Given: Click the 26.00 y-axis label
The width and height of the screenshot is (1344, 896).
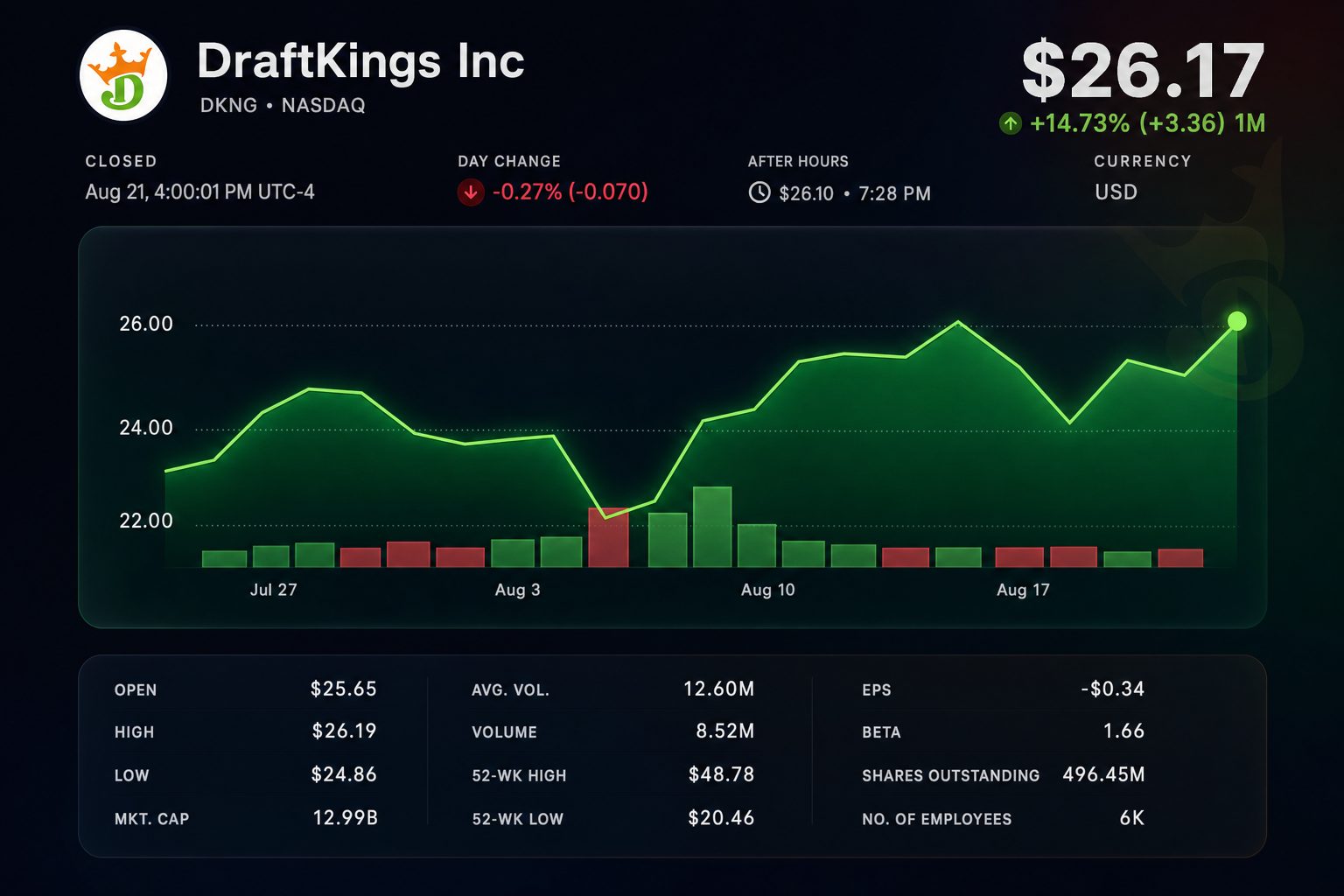Looking at the screenshot, I should [x=146, y=324].
